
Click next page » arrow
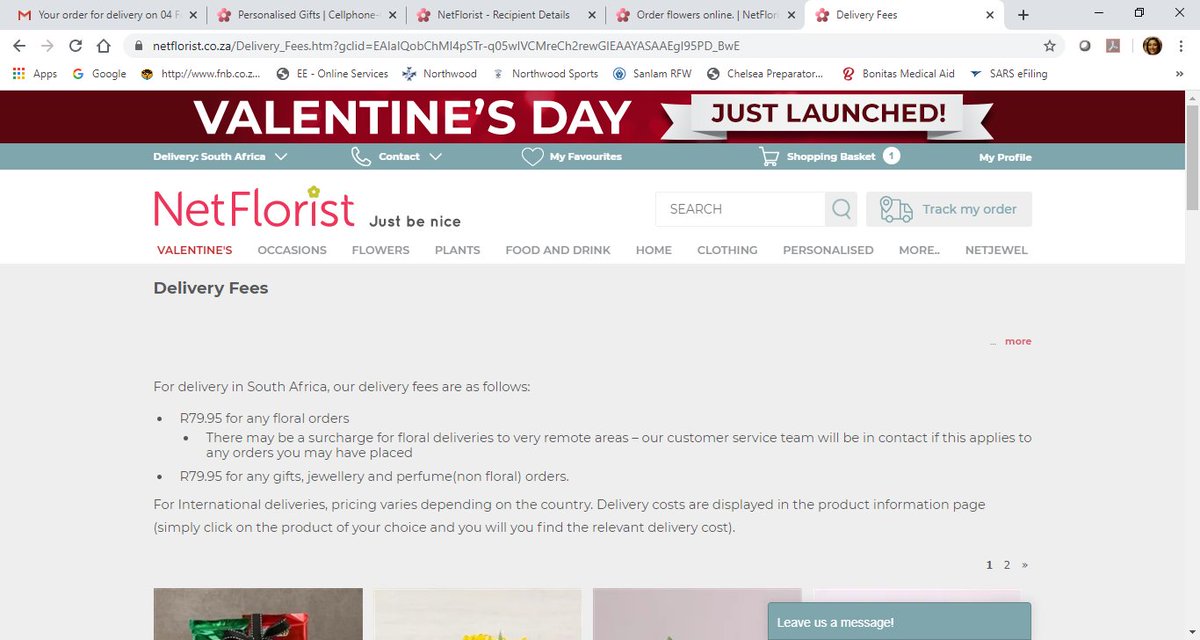click(1024, 565)
